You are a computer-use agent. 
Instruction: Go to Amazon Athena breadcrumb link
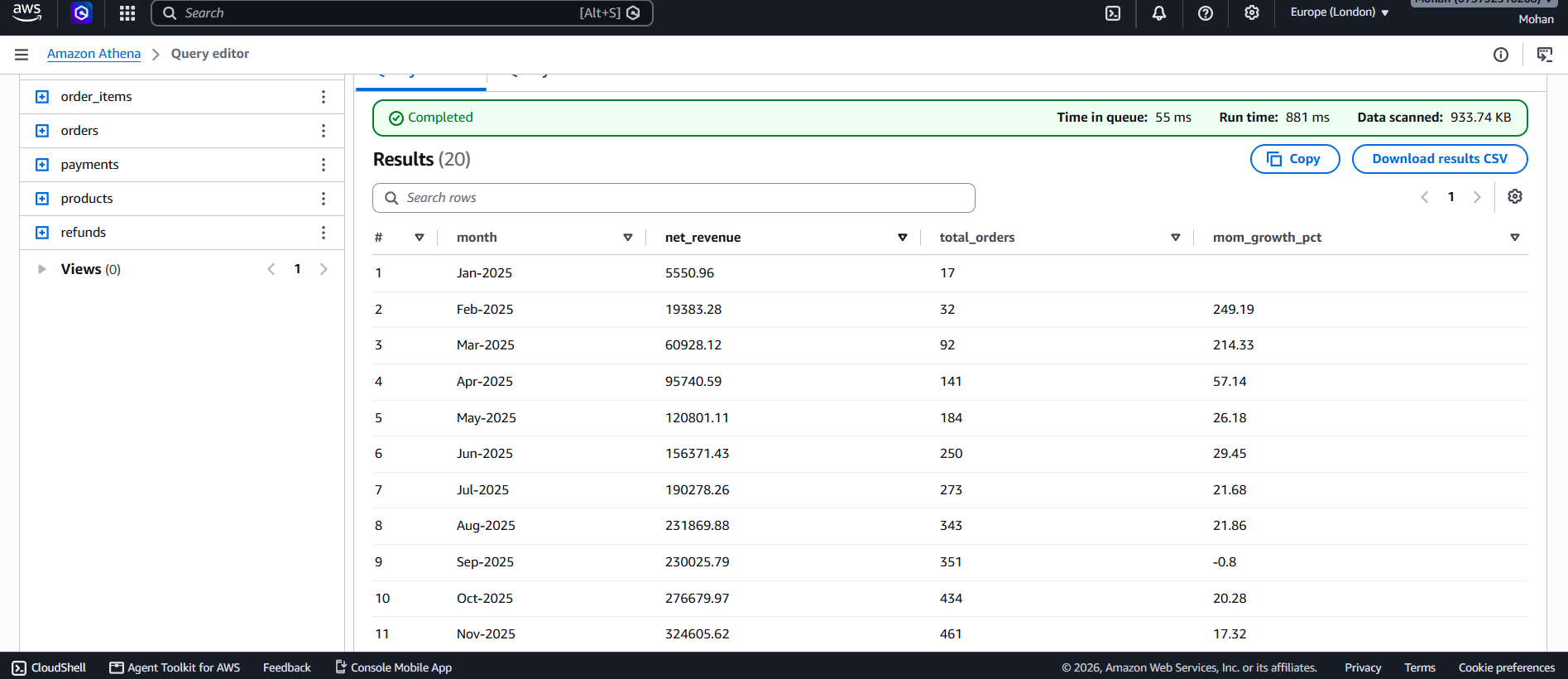pos(94,54)
